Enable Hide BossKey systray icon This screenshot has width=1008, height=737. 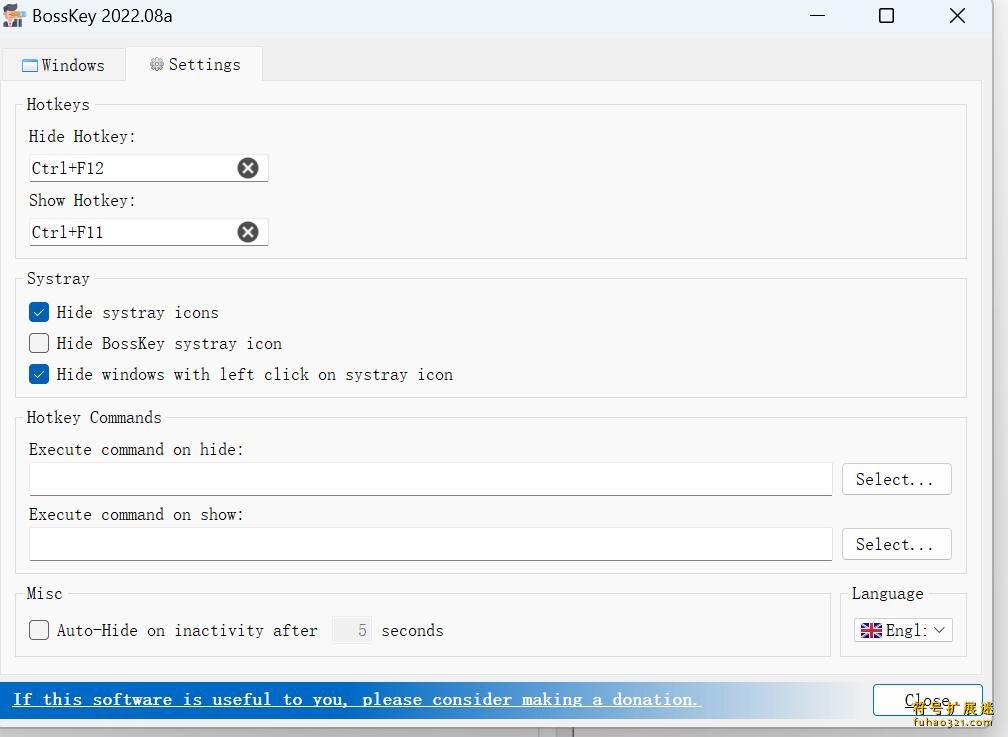(39, 343)
